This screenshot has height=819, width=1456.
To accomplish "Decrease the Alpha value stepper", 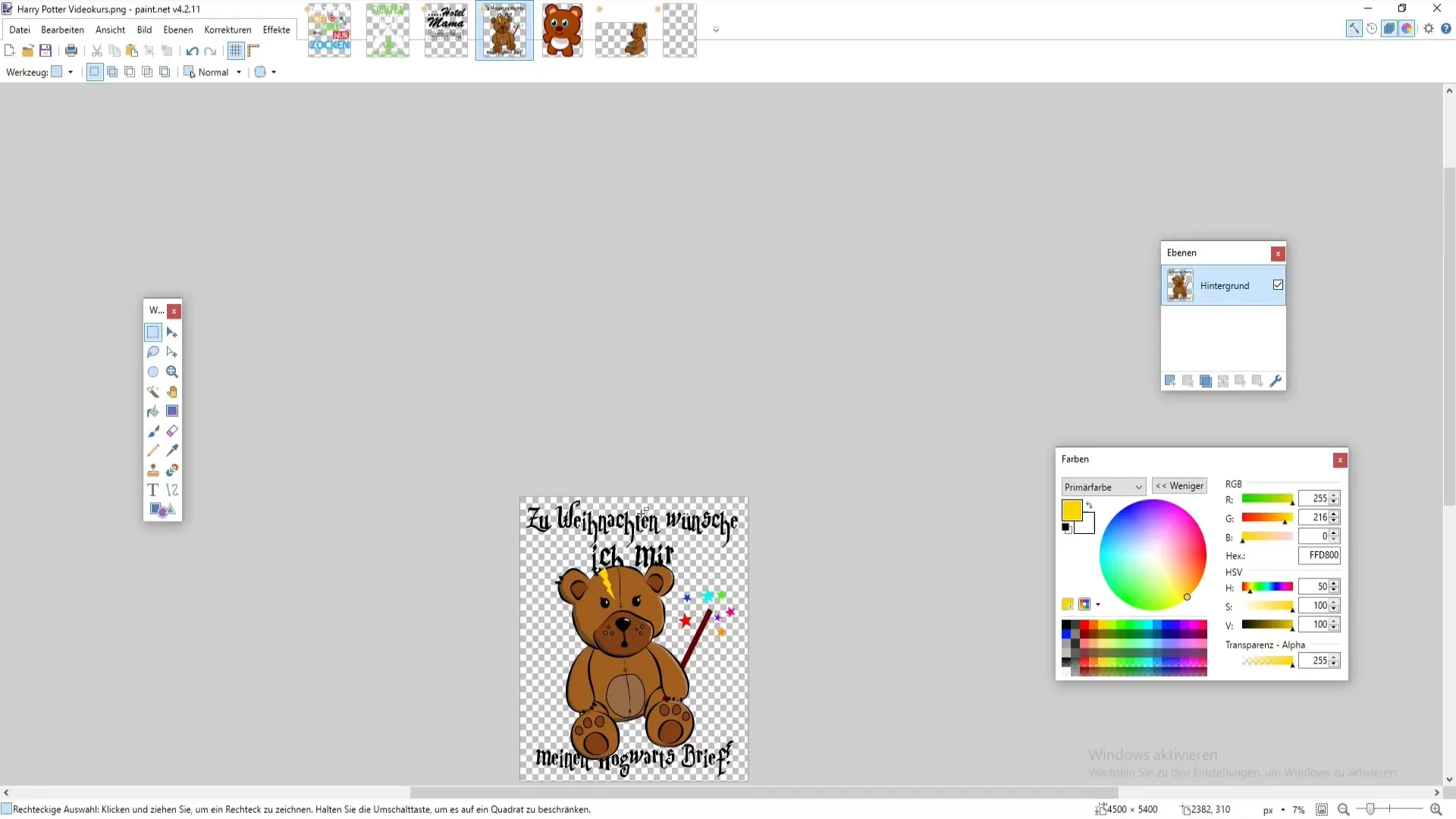I will pyautogui.click(x=1334, y=664).
